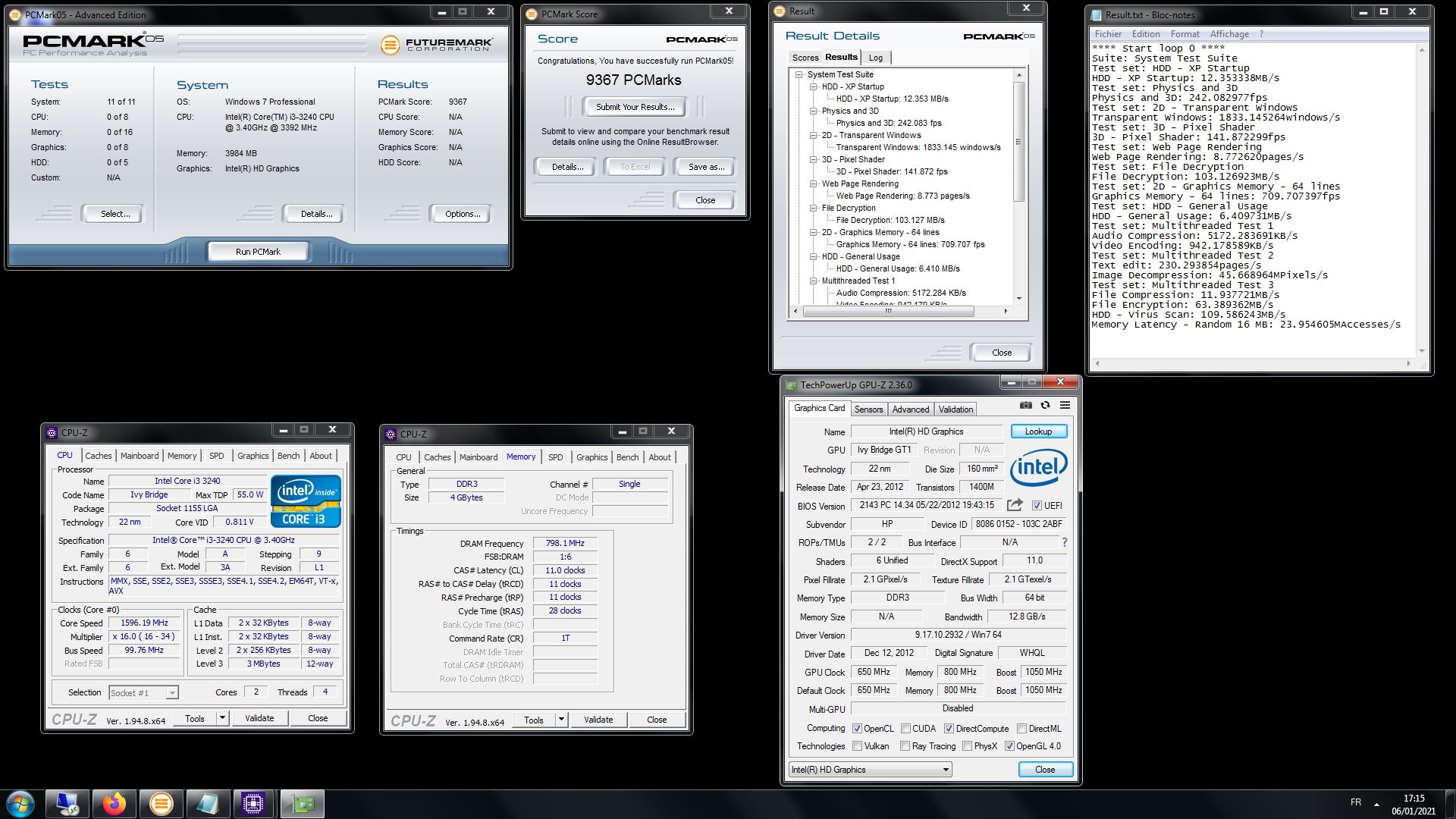
Task: Open Tools dropdown arrow in CPU-Z CPU window
Action: (222, 718)
